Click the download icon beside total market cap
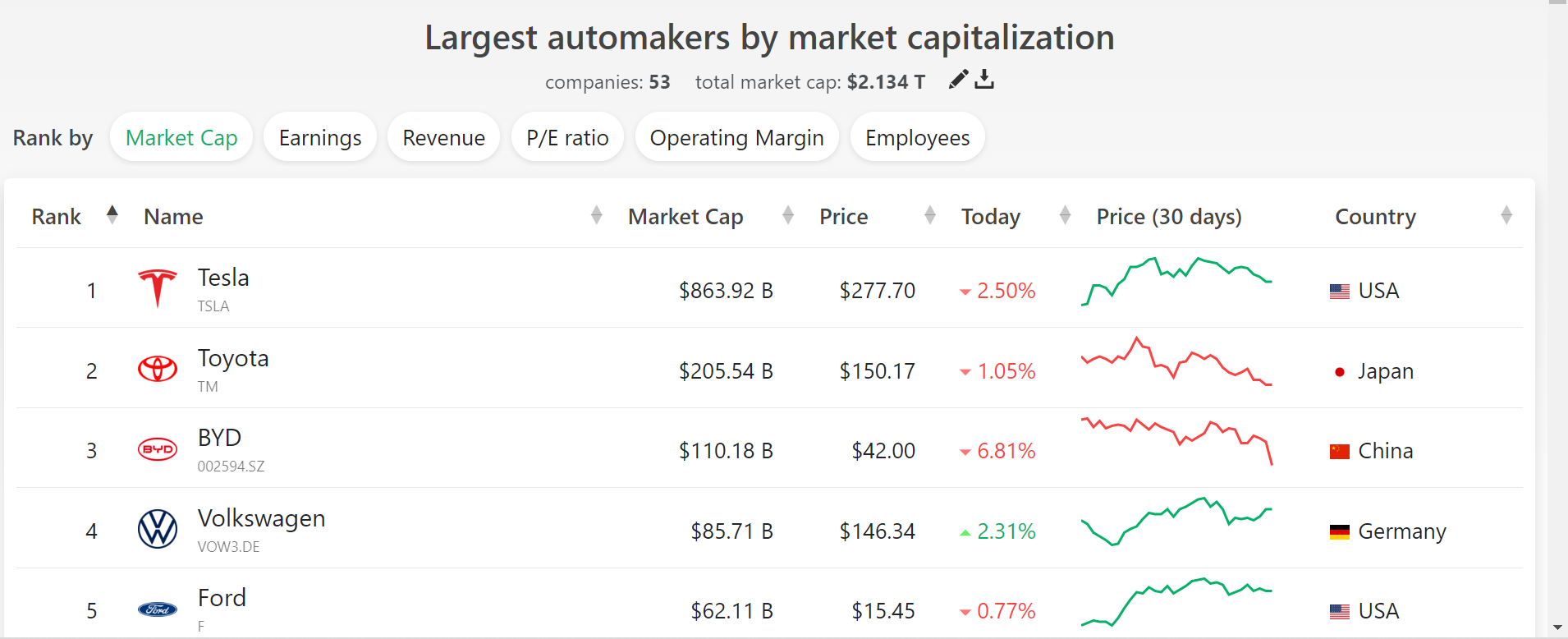The width and height of the screenshot is (1568, 639). click(984, 79)
